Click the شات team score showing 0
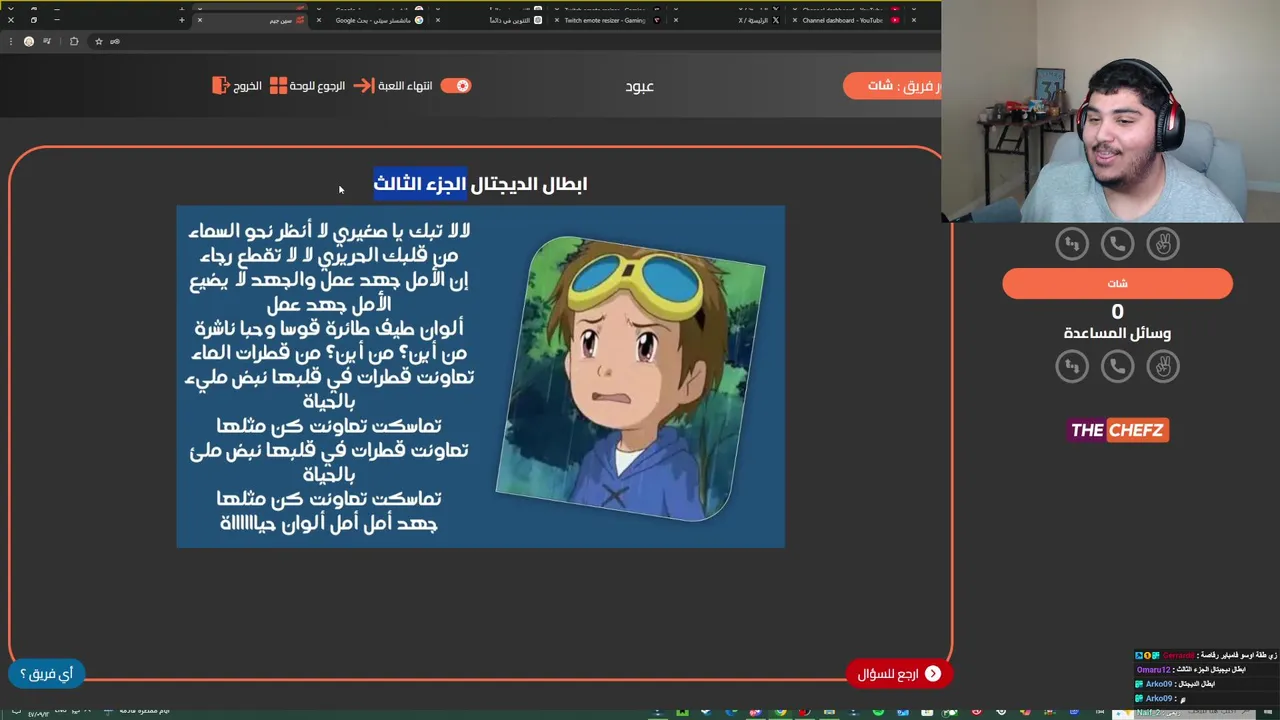The width and height of the screenshot is (1280, 720). 1117,312
